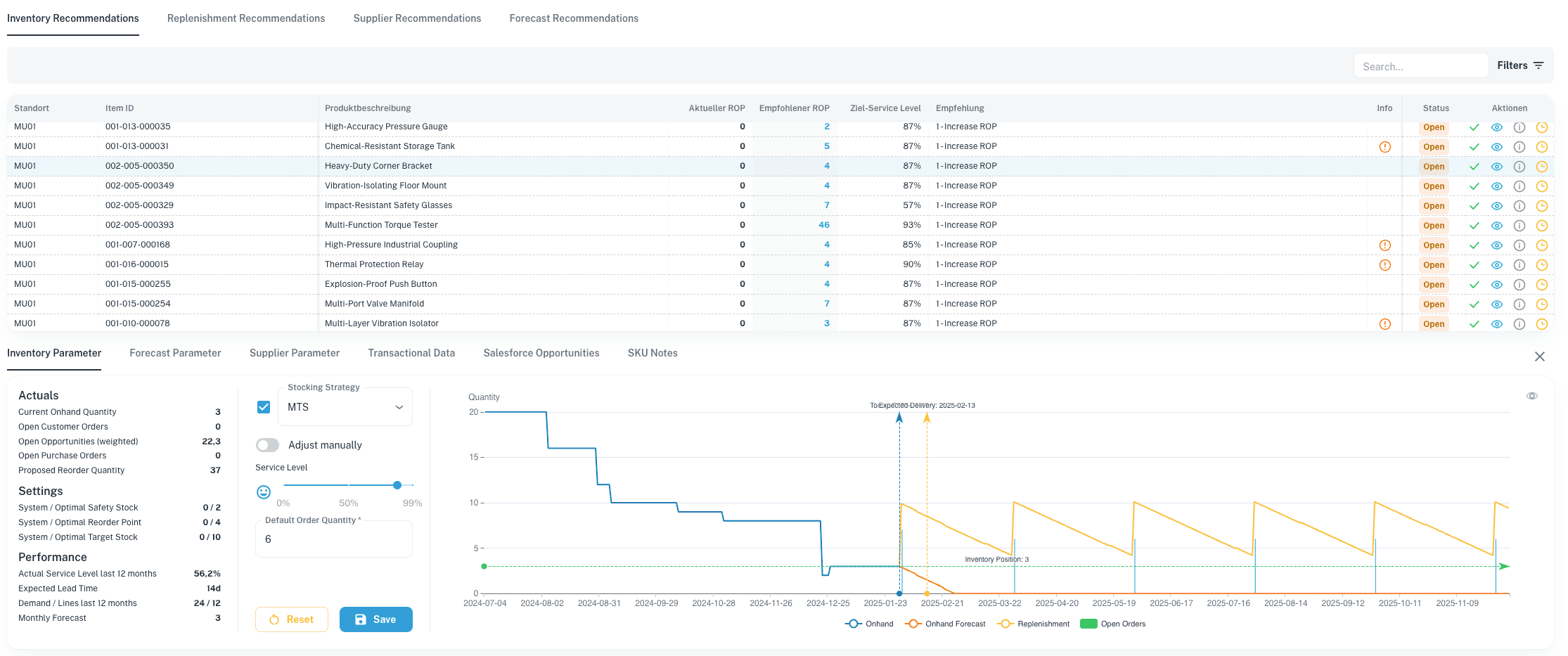Click warning icon on Chemical-Resistant Storage Tank row
This screenshot has height=656, width=1568.
point(1384,147)
